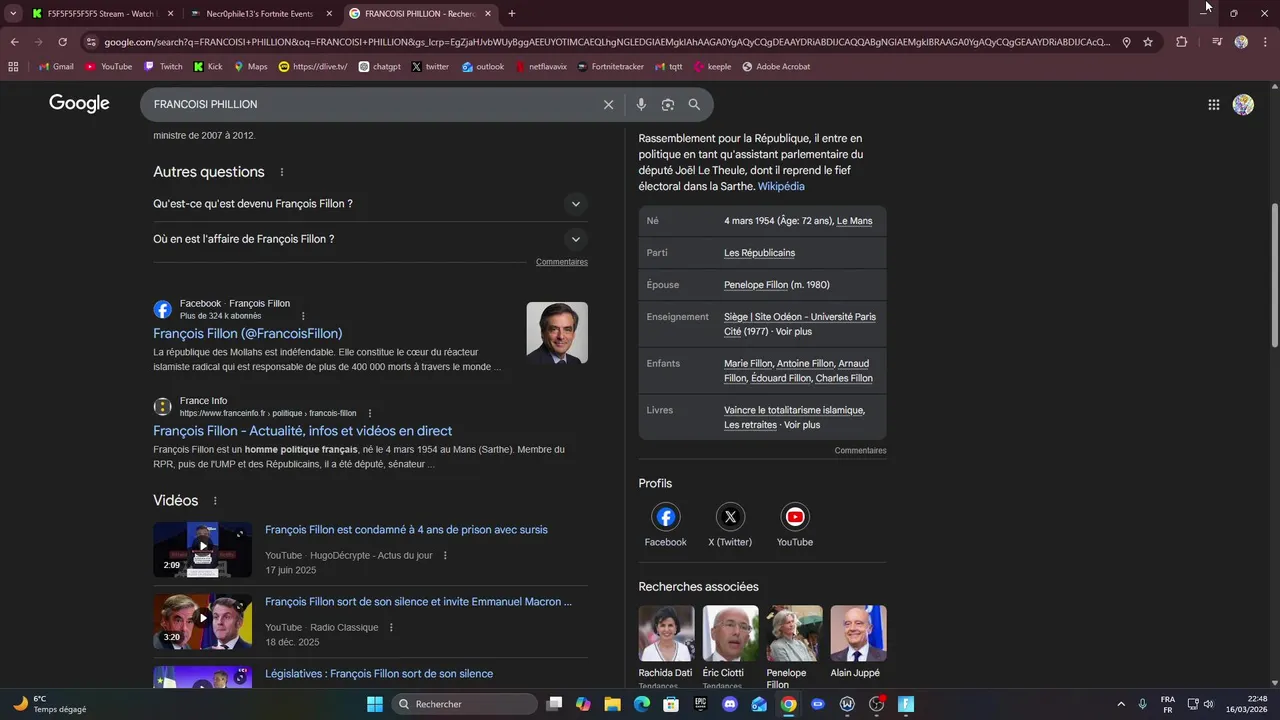Open File Explorer from the taskbar
This screenshot has height=720, width=1280.
click(612, 704)
